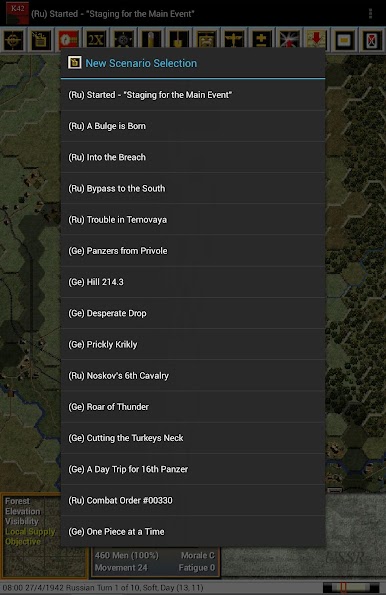This screenshot has width=386, height=595.
Task: Select scenario (Ru) A Bulge is Born
Action: tap(193, 126)
